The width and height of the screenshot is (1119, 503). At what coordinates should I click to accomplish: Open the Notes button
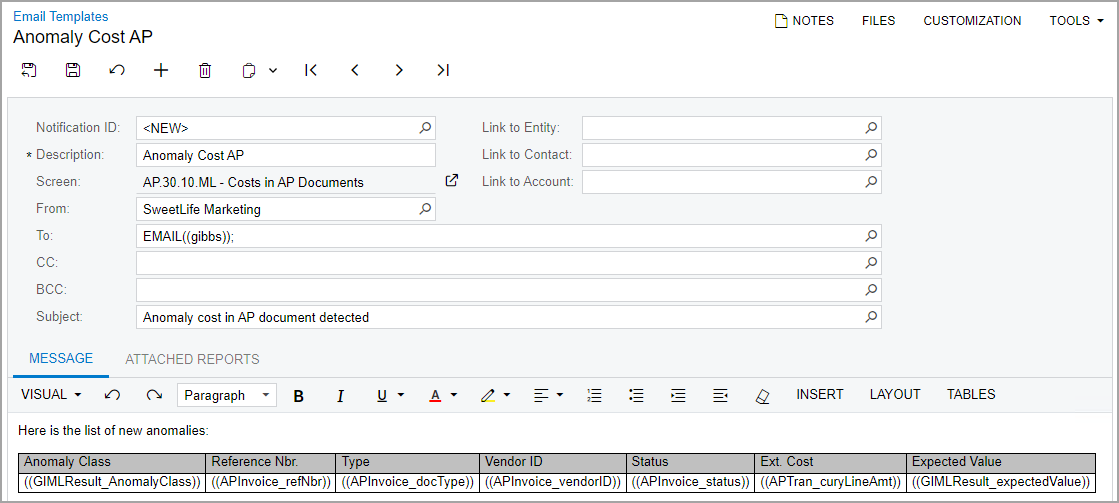coord(804,20)
